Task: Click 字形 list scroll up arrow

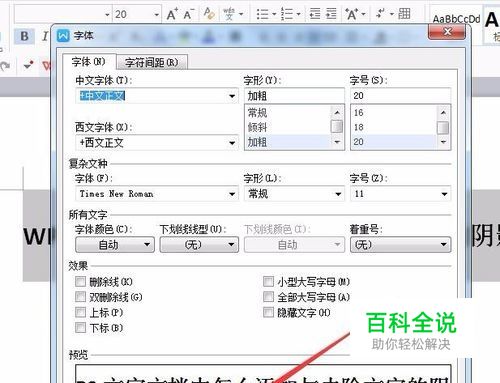Action: click(x=337, y=112)
